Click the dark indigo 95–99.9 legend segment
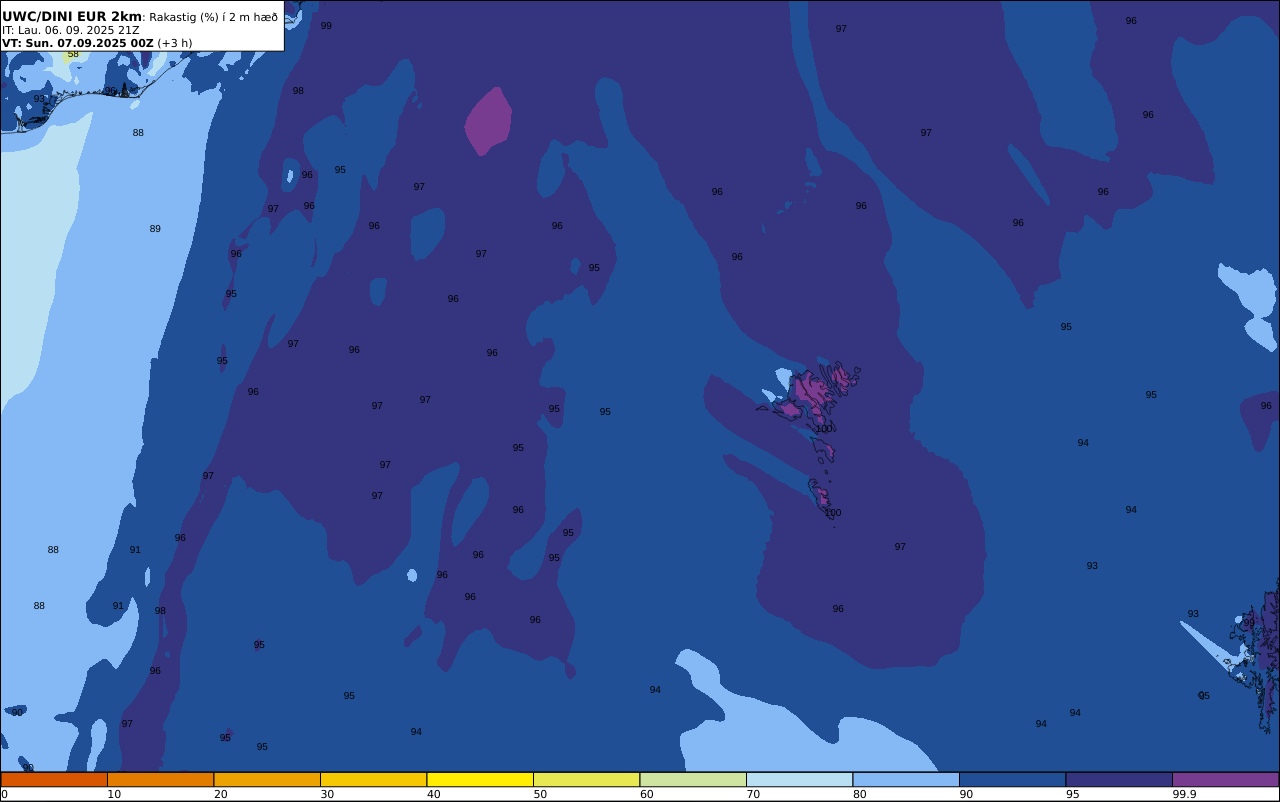The width and height of the screenshot is (1280, 802). point(1119,779)
